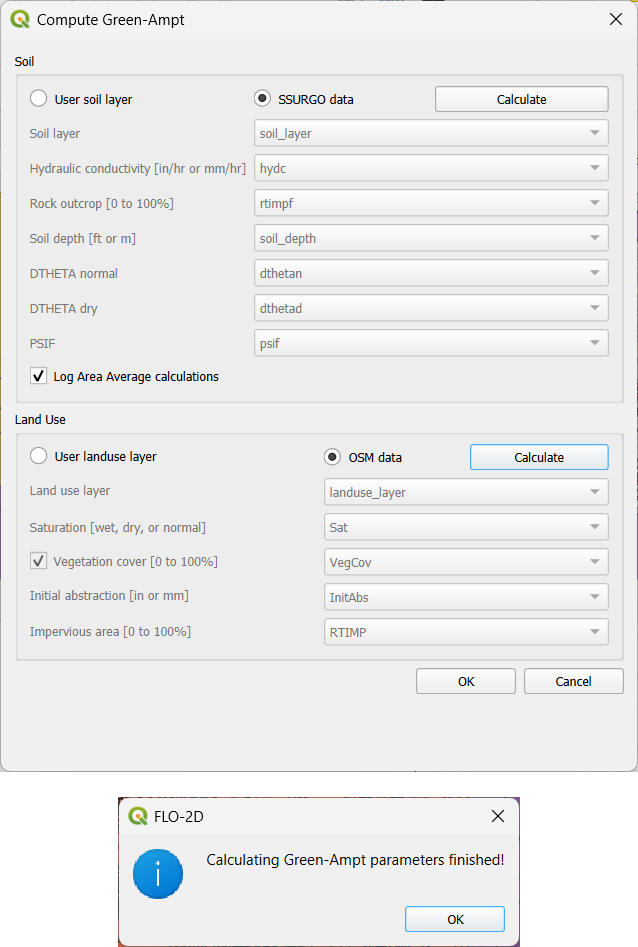Open the Rock outcrop rtimpf combo box
The height and width of the screenshot is (947, 638).
click(431, 203)
